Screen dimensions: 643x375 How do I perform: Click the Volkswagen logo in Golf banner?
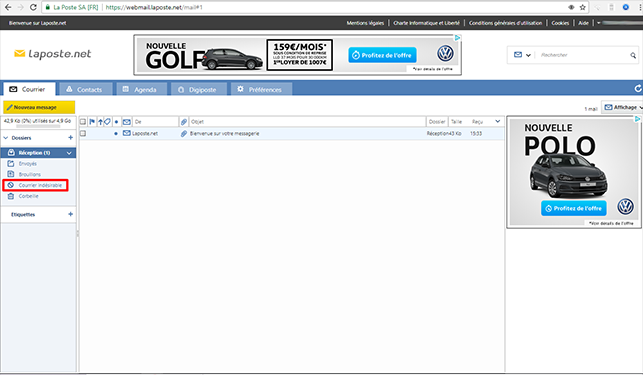click(x=445, y=53)
